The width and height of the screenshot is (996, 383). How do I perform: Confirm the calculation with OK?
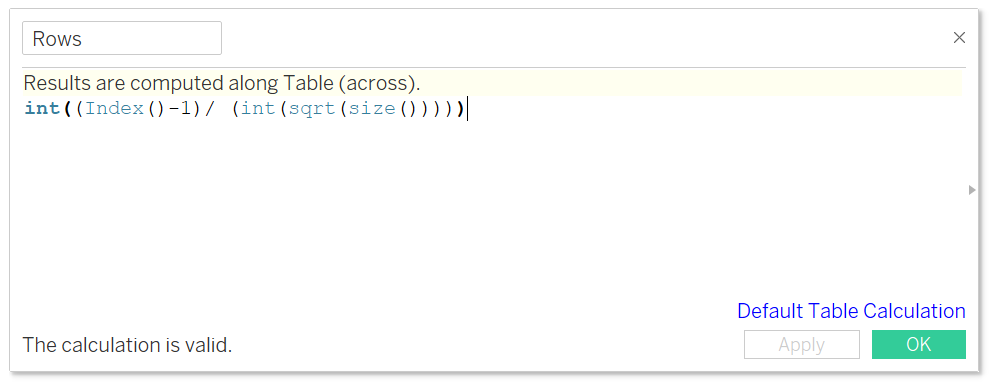click(x=919, y=344)
